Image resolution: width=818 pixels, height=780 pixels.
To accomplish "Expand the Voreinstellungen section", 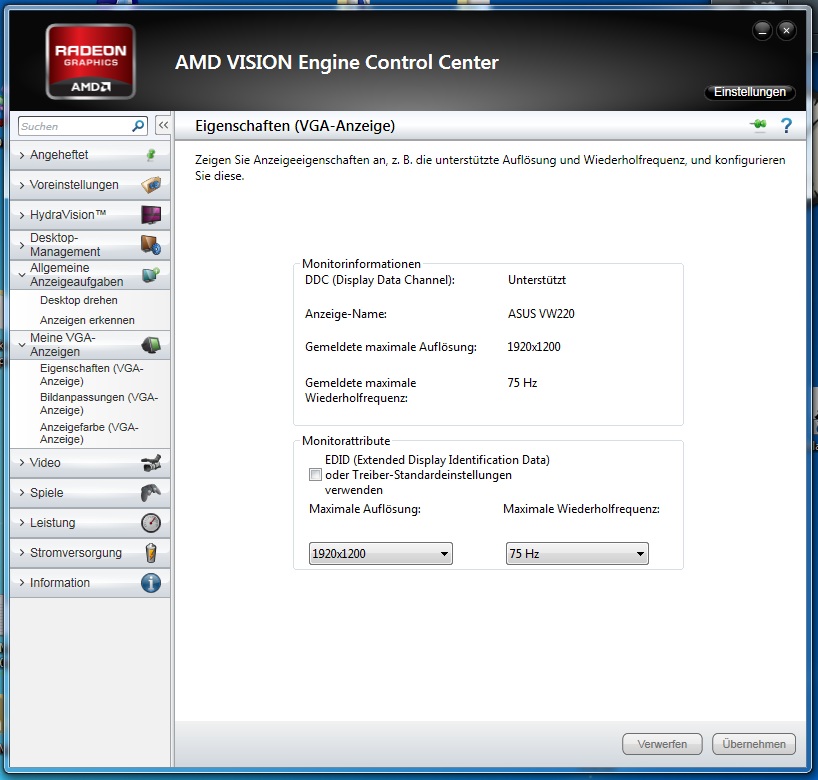I will point(90,185).
